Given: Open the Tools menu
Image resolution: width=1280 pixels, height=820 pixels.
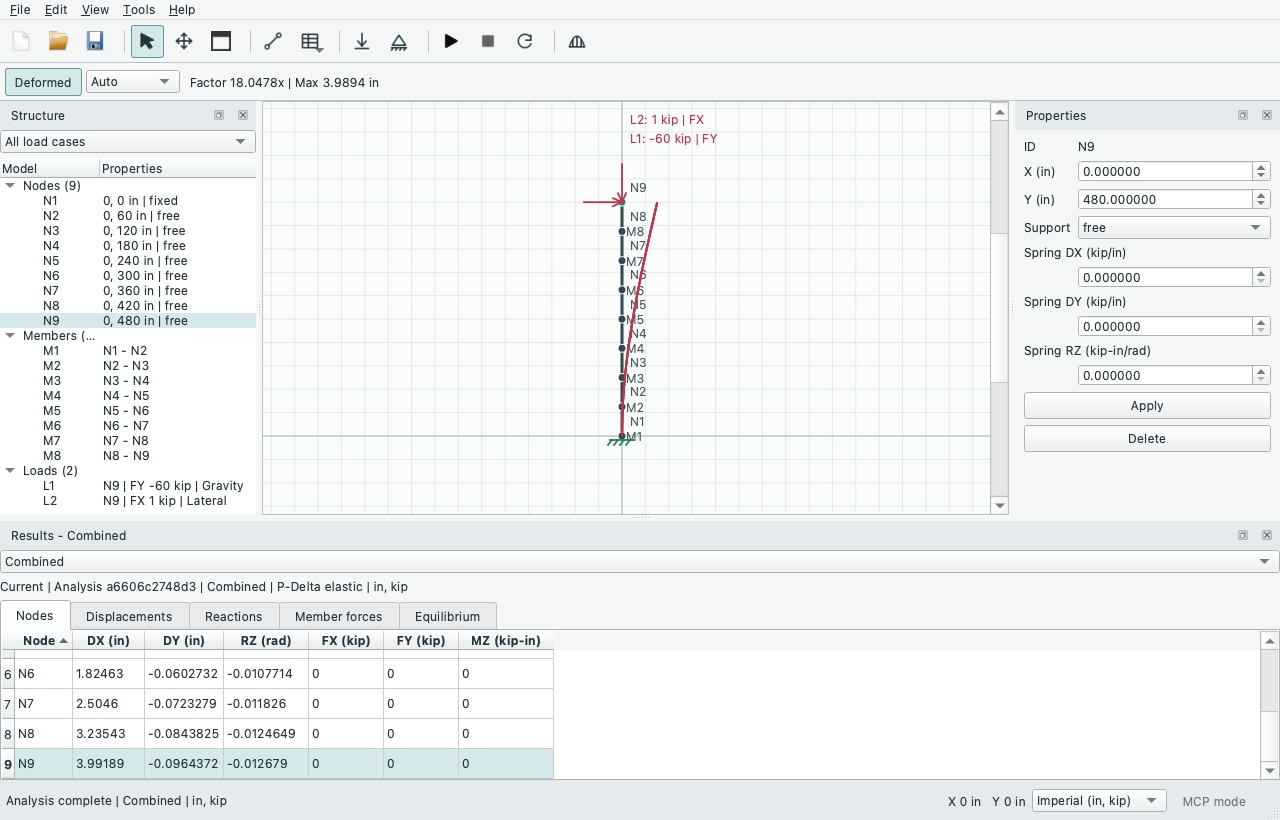Looking at the screenshot, I should [139, 9].
